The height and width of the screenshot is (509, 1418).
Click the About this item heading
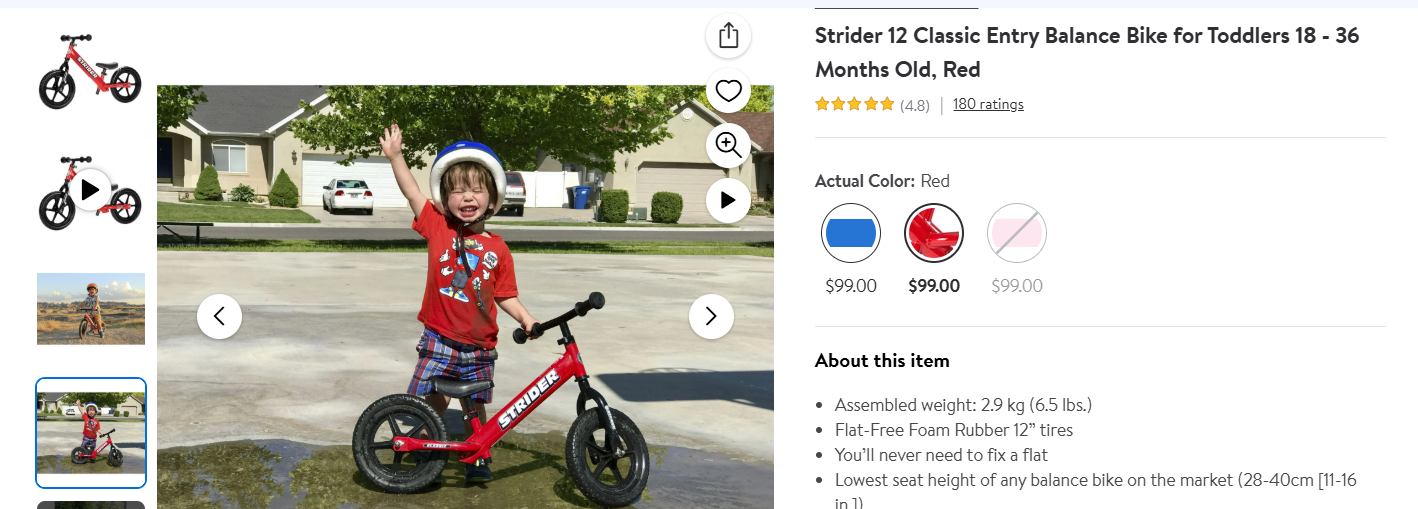pos(882,361)
